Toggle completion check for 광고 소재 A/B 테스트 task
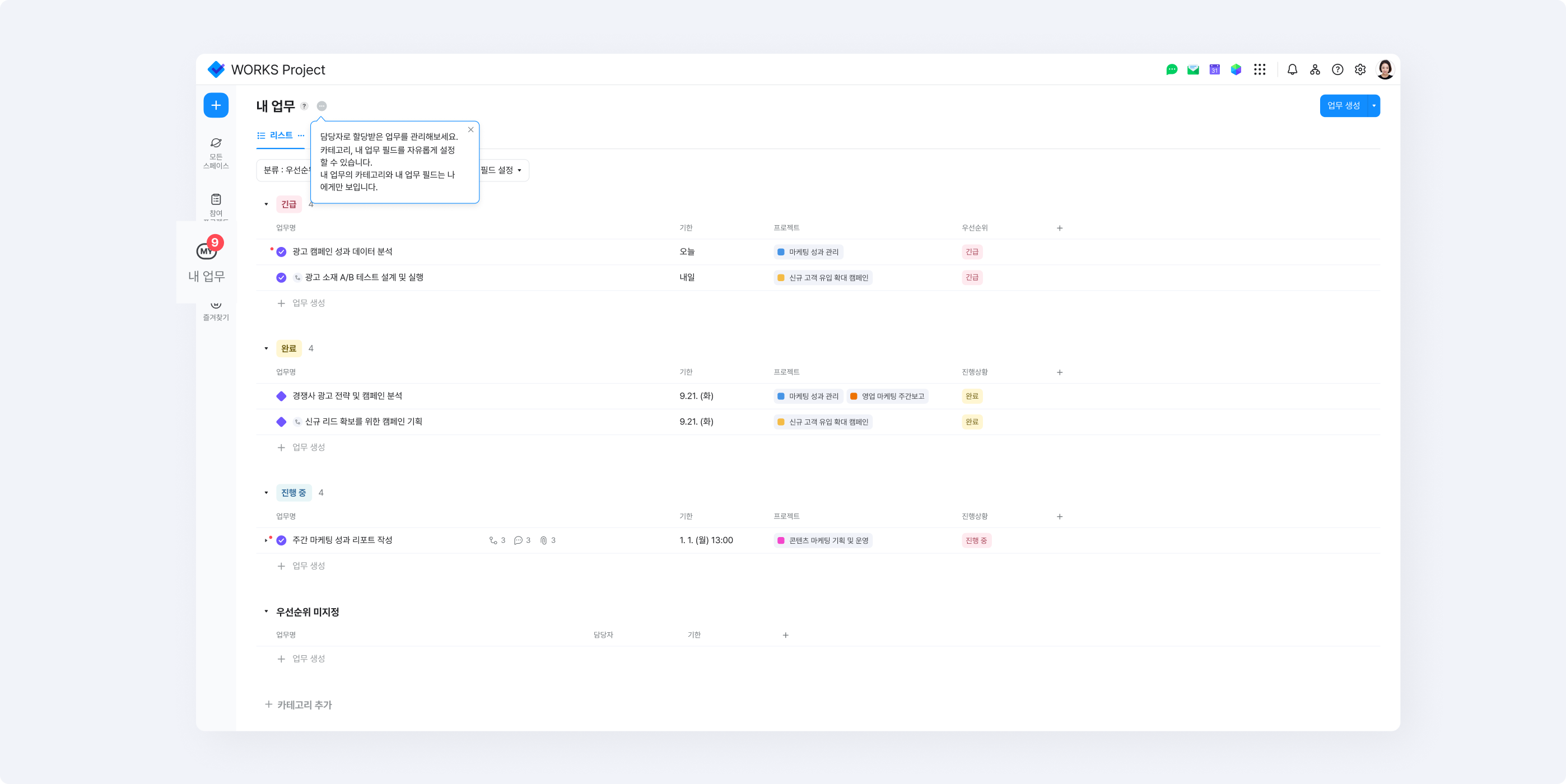This screenshot has height=784, width=1566. (282, 278)
